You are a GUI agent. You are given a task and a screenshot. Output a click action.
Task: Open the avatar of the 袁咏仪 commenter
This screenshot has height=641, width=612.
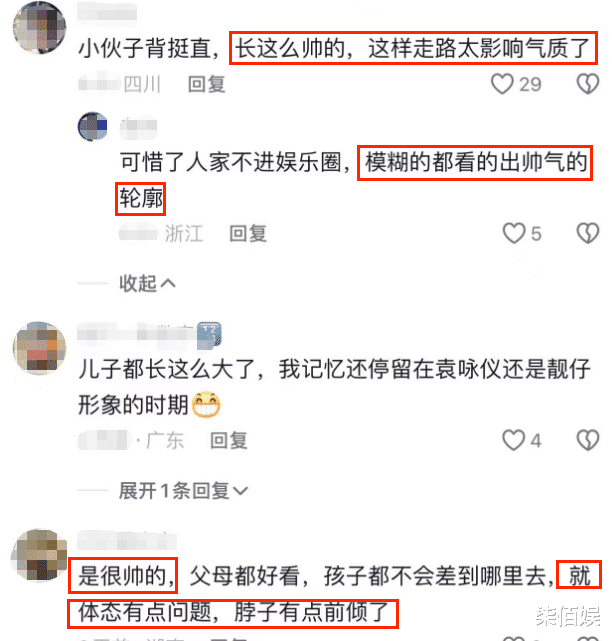coord(39,348)
